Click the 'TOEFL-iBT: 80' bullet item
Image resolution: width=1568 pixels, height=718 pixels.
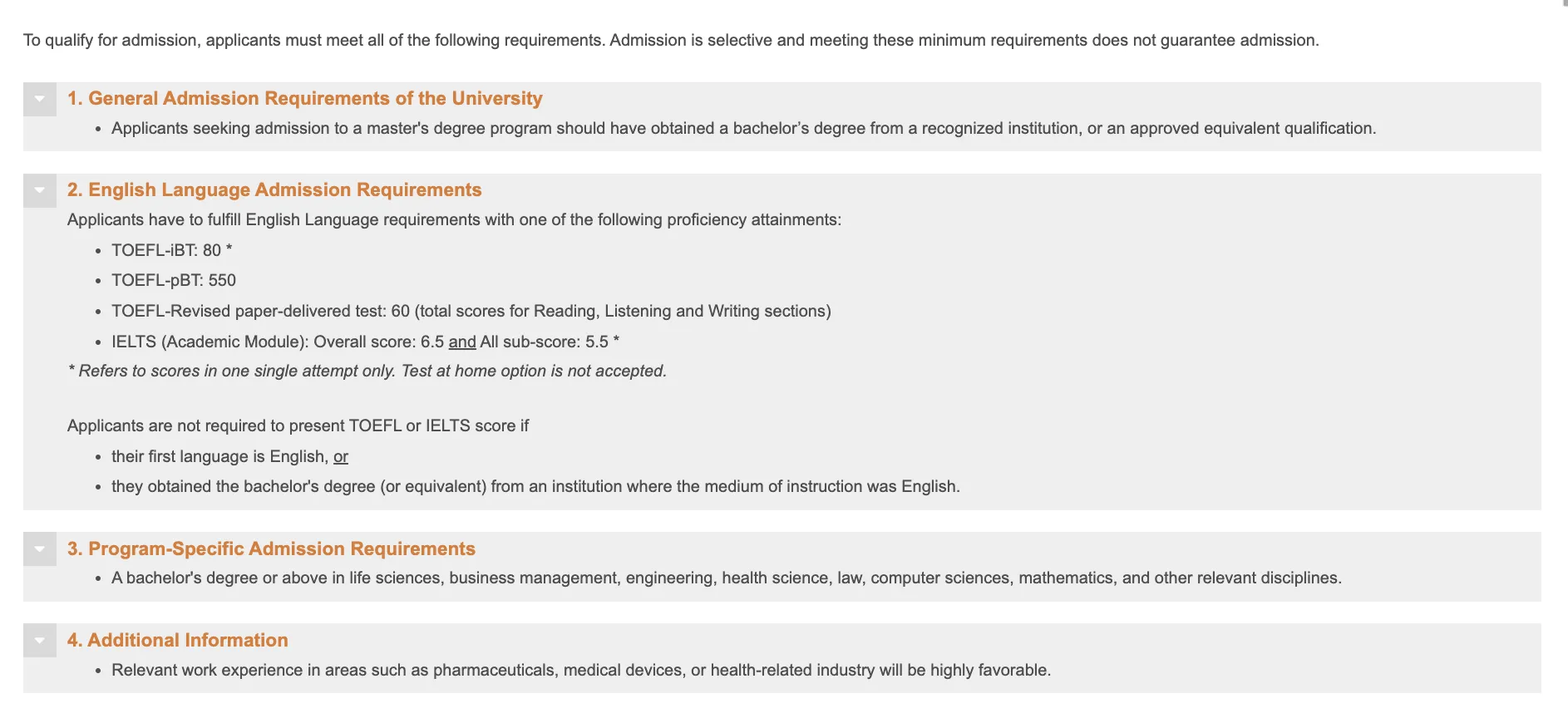(x=171, y=250)
